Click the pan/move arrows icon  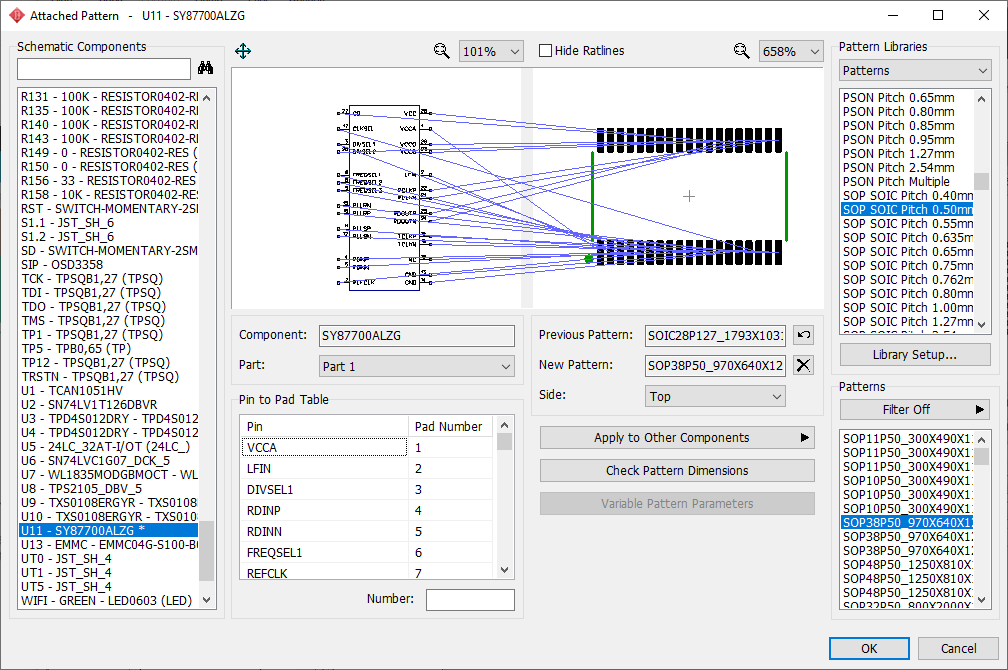243,51
